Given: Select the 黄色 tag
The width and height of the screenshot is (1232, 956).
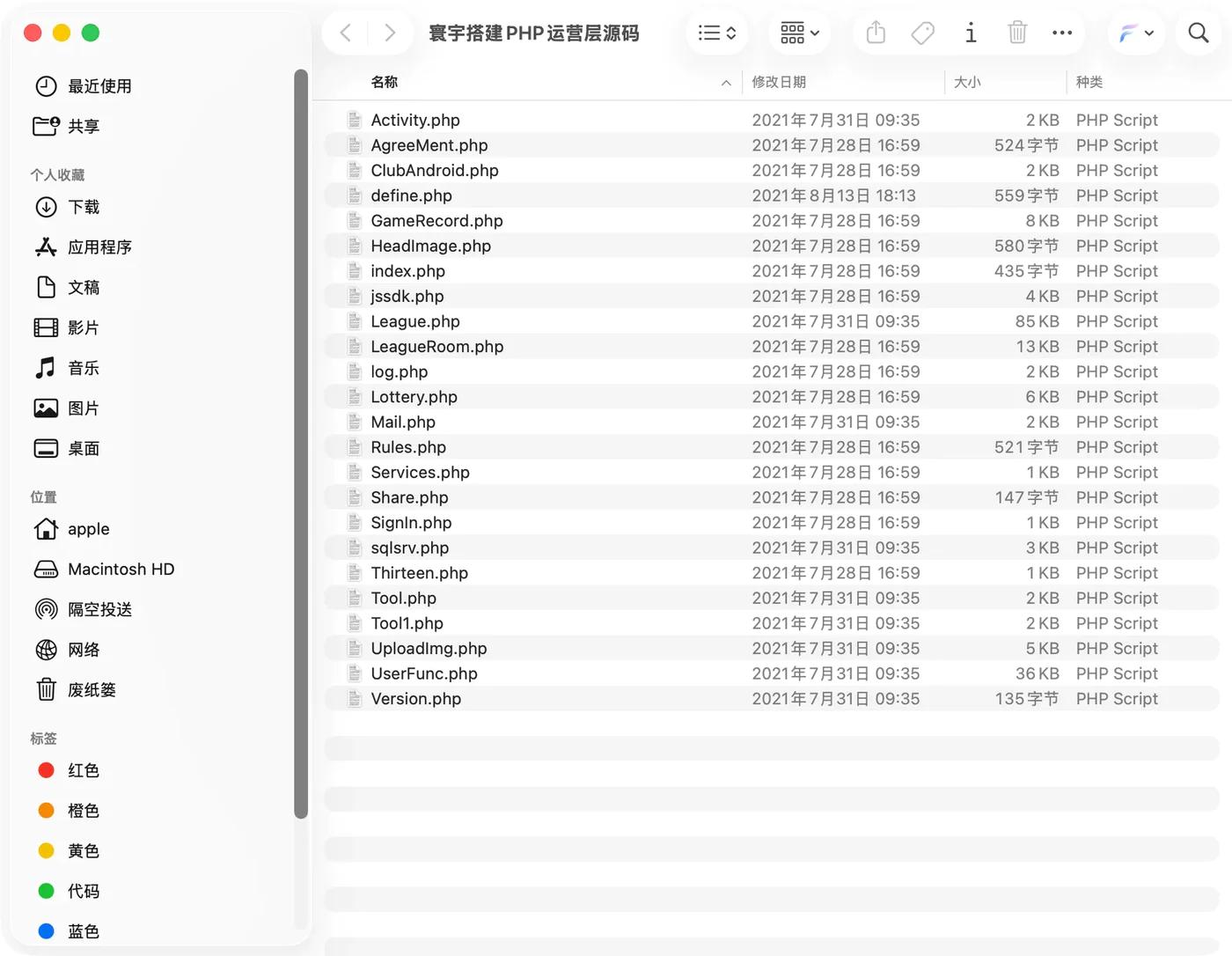Looking at the screenshot, I should (x=69, y=851).
